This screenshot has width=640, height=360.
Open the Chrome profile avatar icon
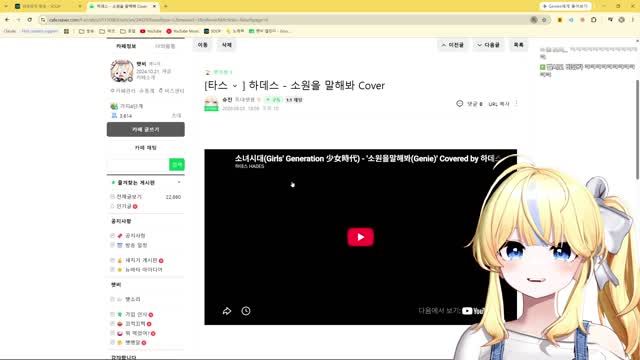click(x=622, y=20)
